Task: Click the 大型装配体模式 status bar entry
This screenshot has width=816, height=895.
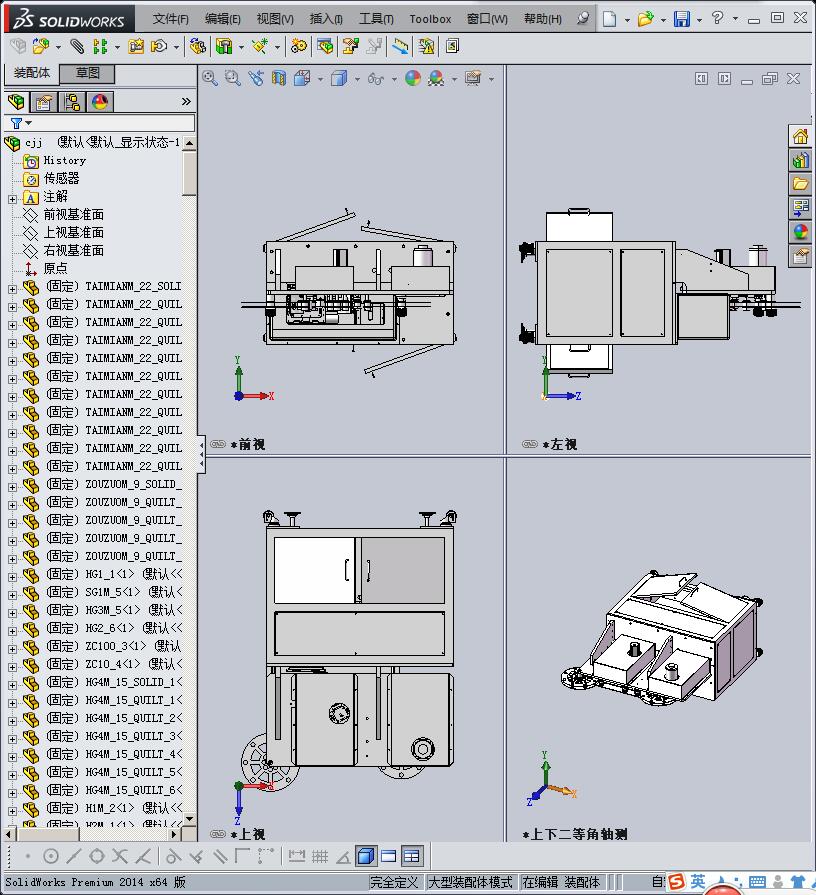Action: (470, 882)
